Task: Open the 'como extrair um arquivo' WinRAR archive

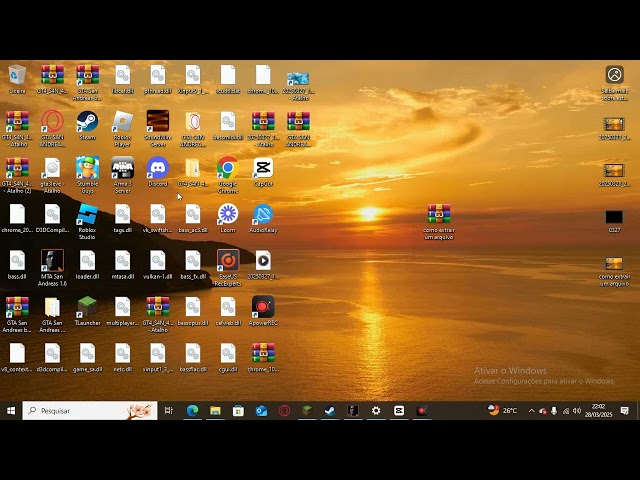Action: [439, 221]
